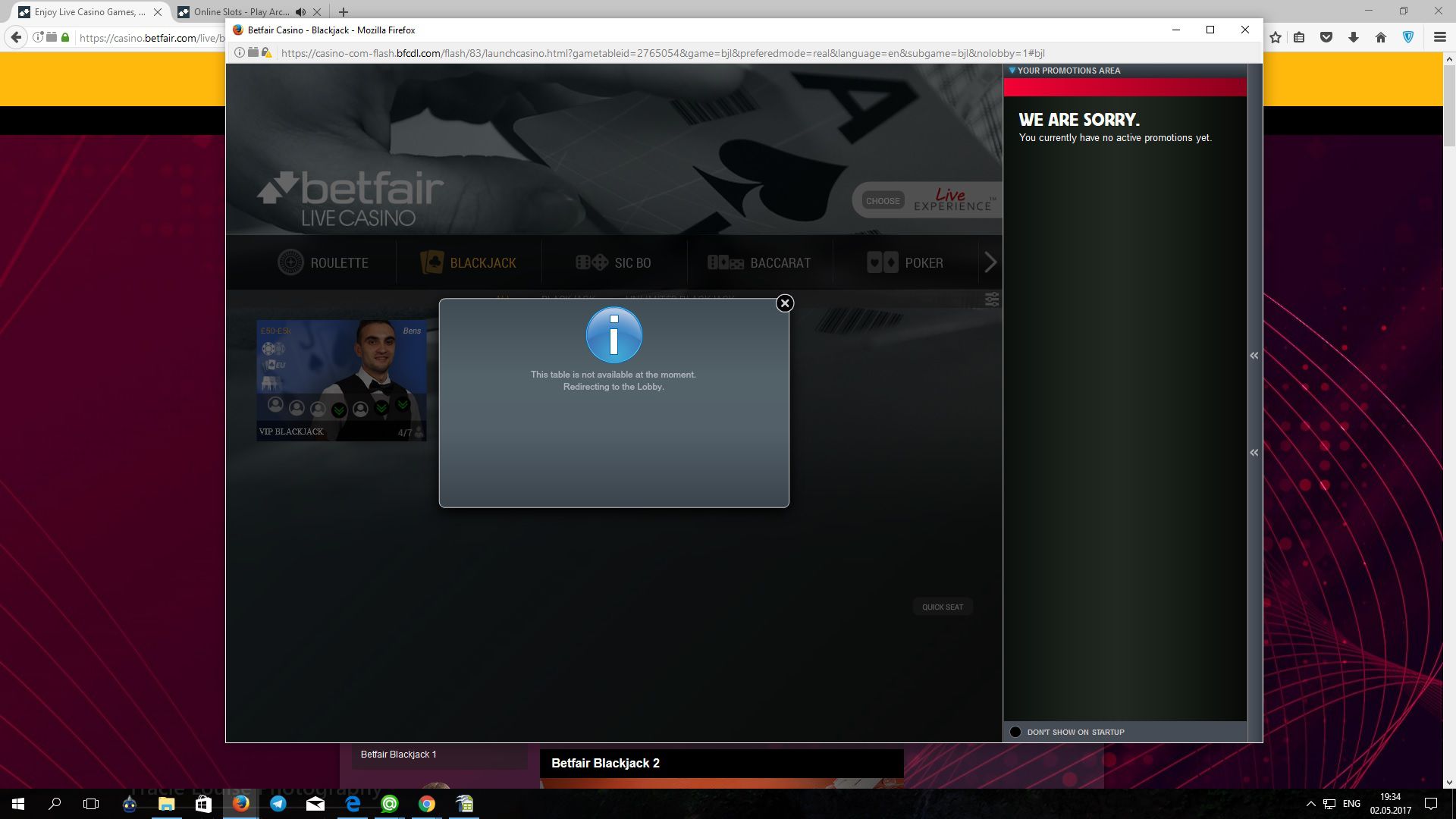Open the taskbar clock and calendar
The image size is (1456, 819).
coord(1391,804)
